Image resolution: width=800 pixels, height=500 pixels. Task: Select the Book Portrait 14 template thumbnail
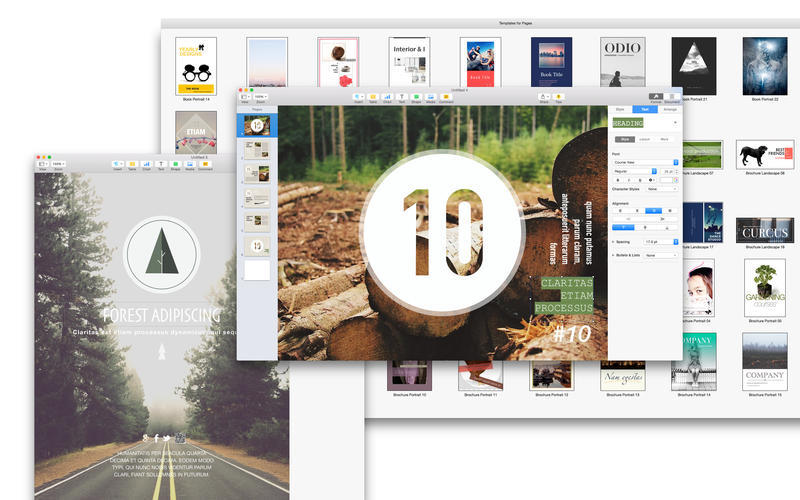[x=196, y=62]
